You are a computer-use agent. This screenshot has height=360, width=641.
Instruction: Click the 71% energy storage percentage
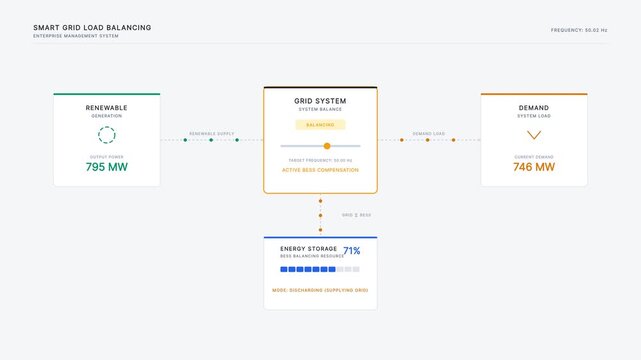(352, 251)
